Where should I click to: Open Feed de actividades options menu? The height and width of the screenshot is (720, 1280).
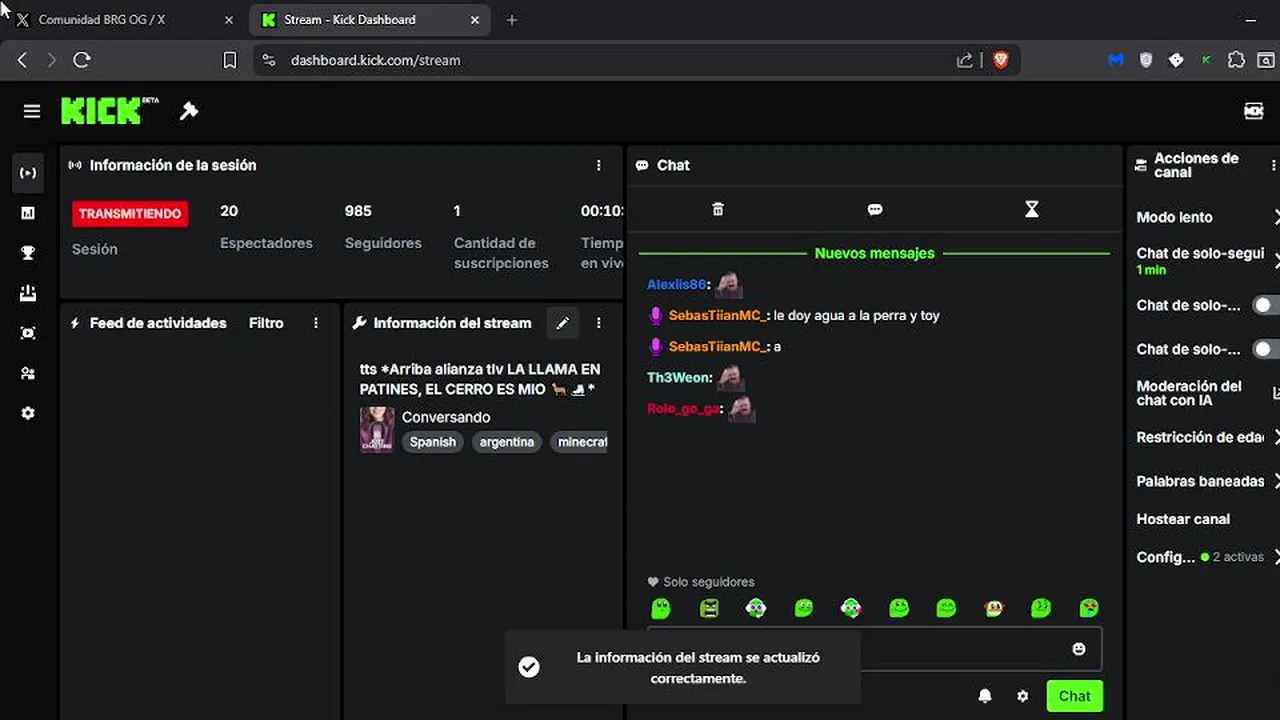tap(316, 323)
